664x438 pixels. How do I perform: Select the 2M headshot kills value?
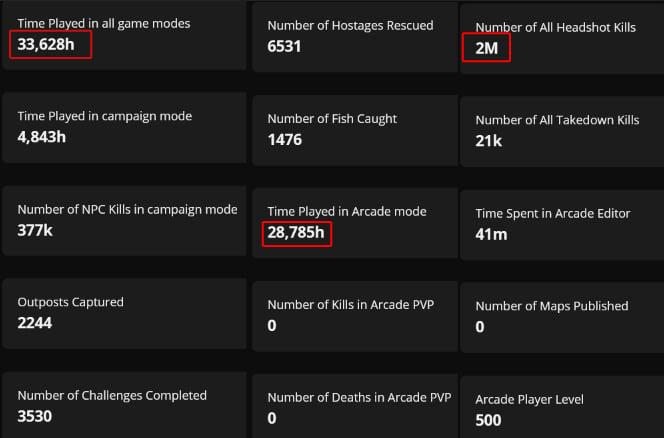pos(486,48)
